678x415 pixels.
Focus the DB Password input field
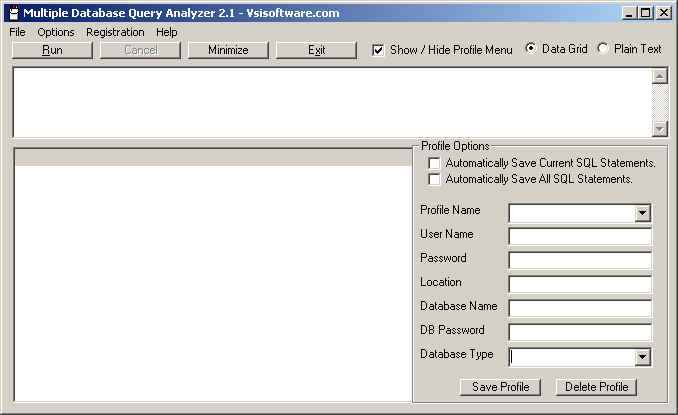click(580, 332)
